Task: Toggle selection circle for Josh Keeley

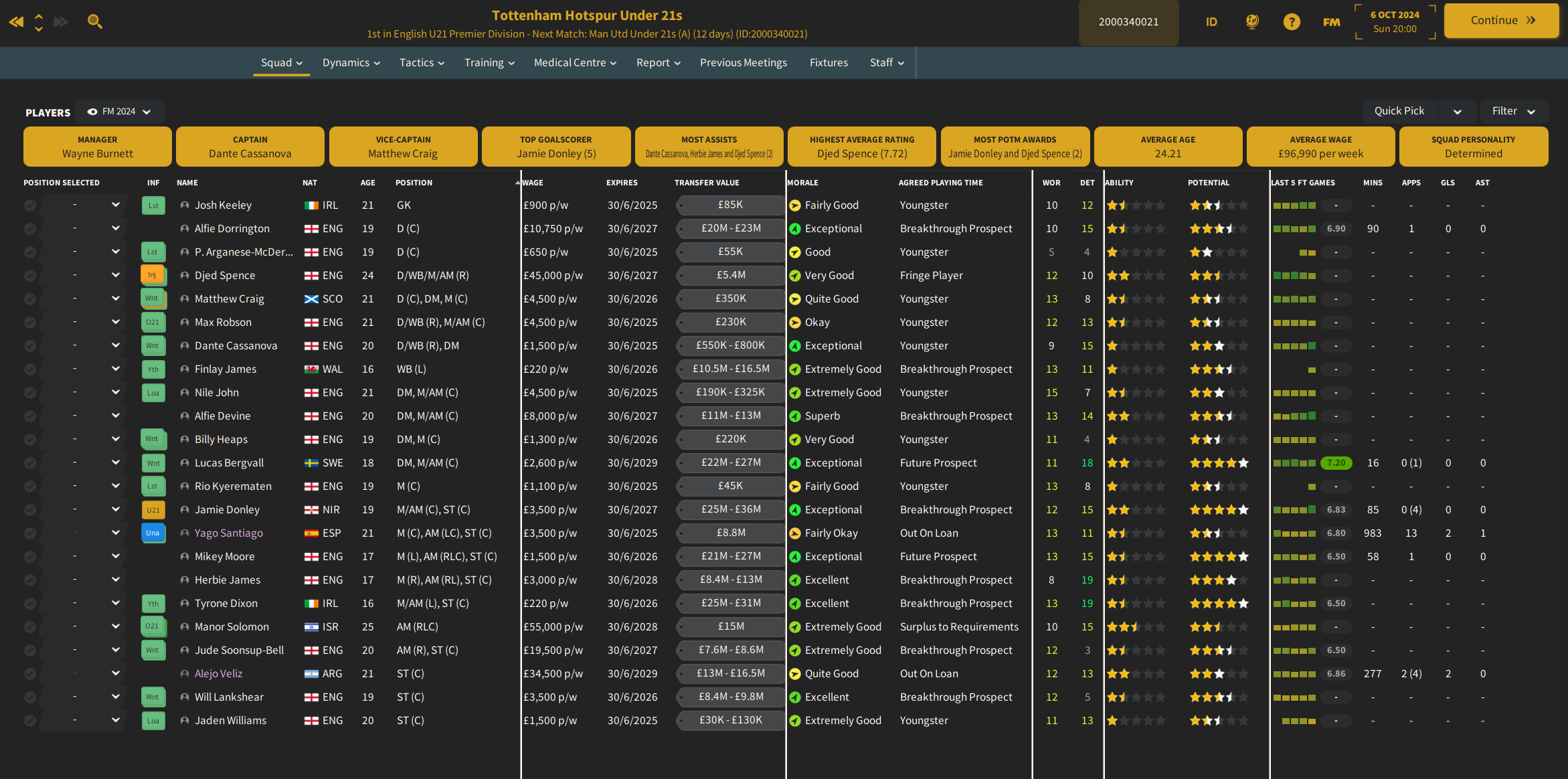Action: coord(30,205)
